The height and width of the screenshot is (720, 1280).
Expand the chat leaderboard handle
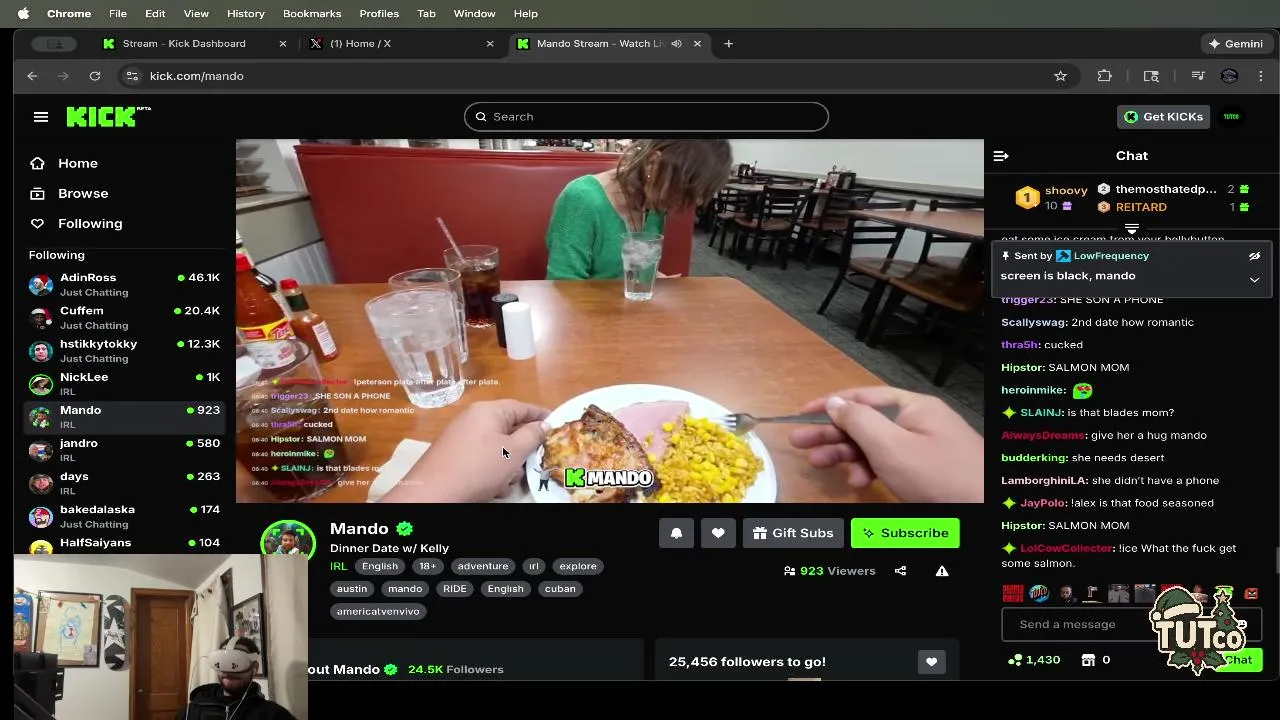click(1132, 229)
